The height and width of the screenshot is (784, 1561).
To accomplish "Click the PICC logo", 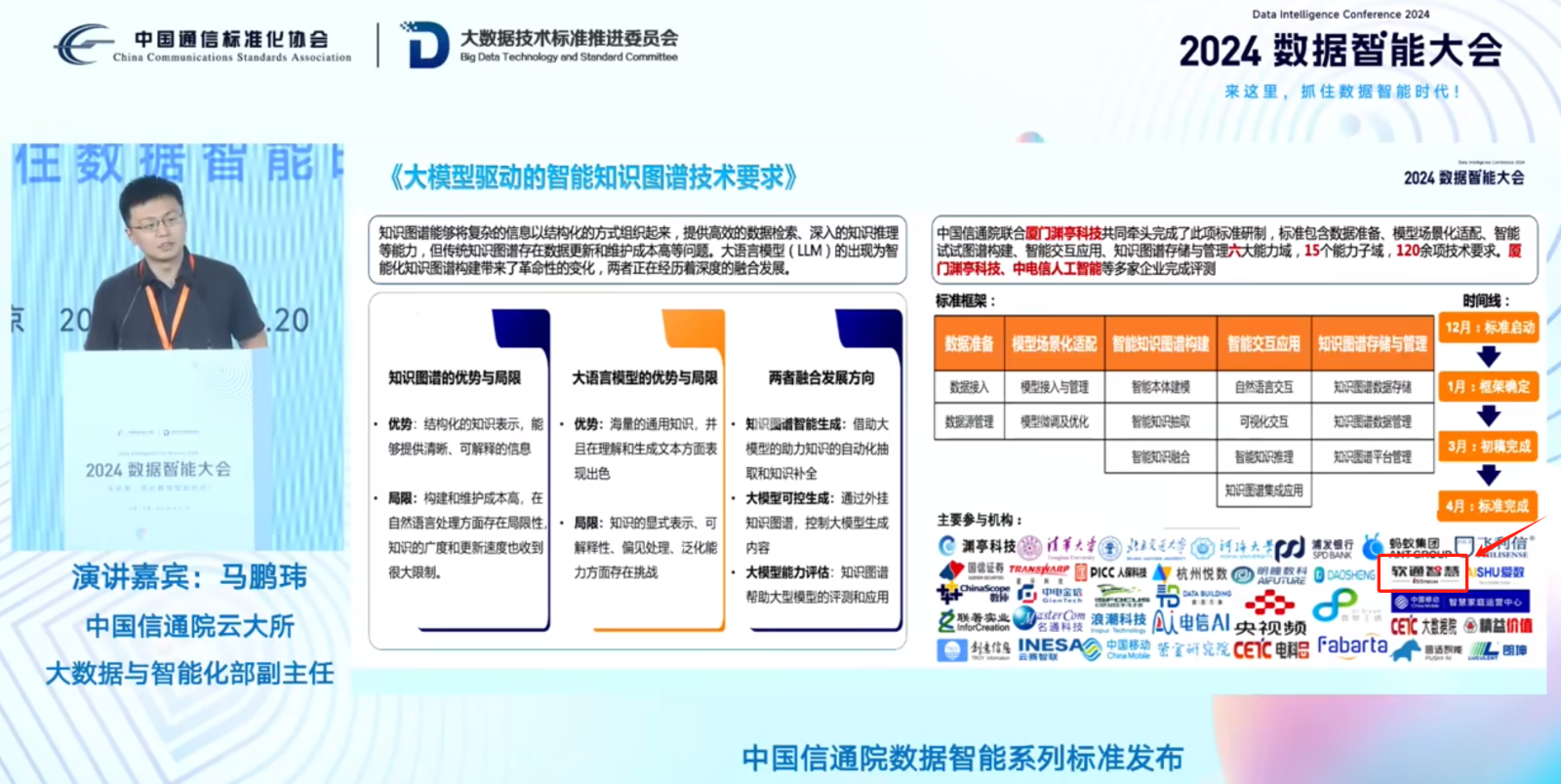I will coord(1110,572).
